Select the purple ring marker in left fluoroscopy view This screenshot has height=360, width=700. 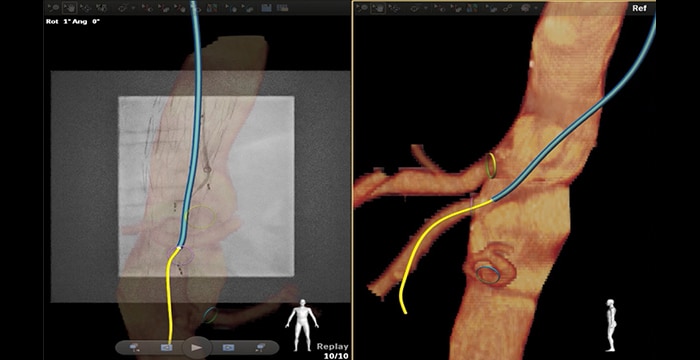[181, 255]
